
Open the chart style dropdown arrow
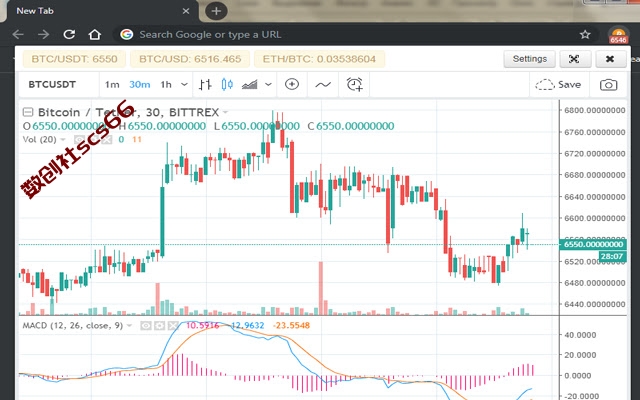click(x=268, y=84)
